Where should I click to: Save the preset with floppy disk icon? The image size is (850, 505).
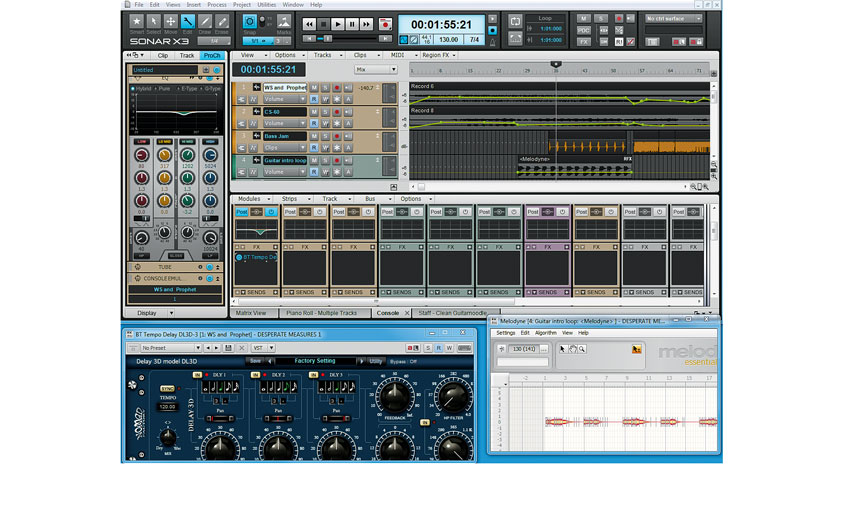click(x=228, y=348)
